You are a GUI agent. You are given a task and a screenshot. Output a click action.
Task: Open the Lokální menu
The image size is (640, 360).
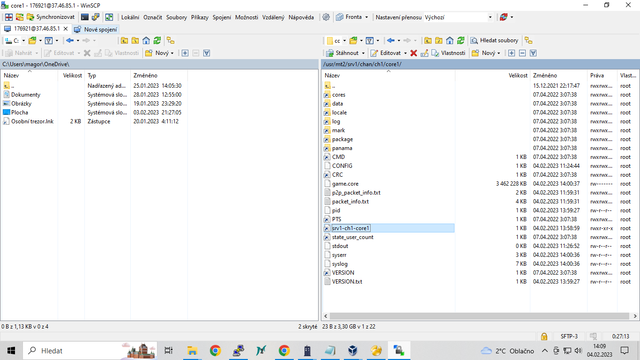[130, 17]
